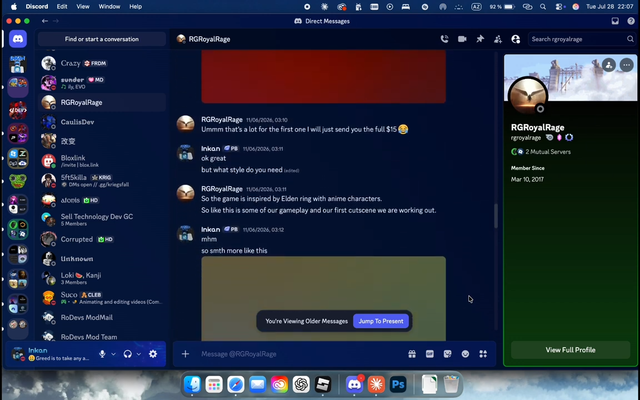Open the Window menu
The height and width of the screenshot is (400, 640).
[x=109, y=7]
